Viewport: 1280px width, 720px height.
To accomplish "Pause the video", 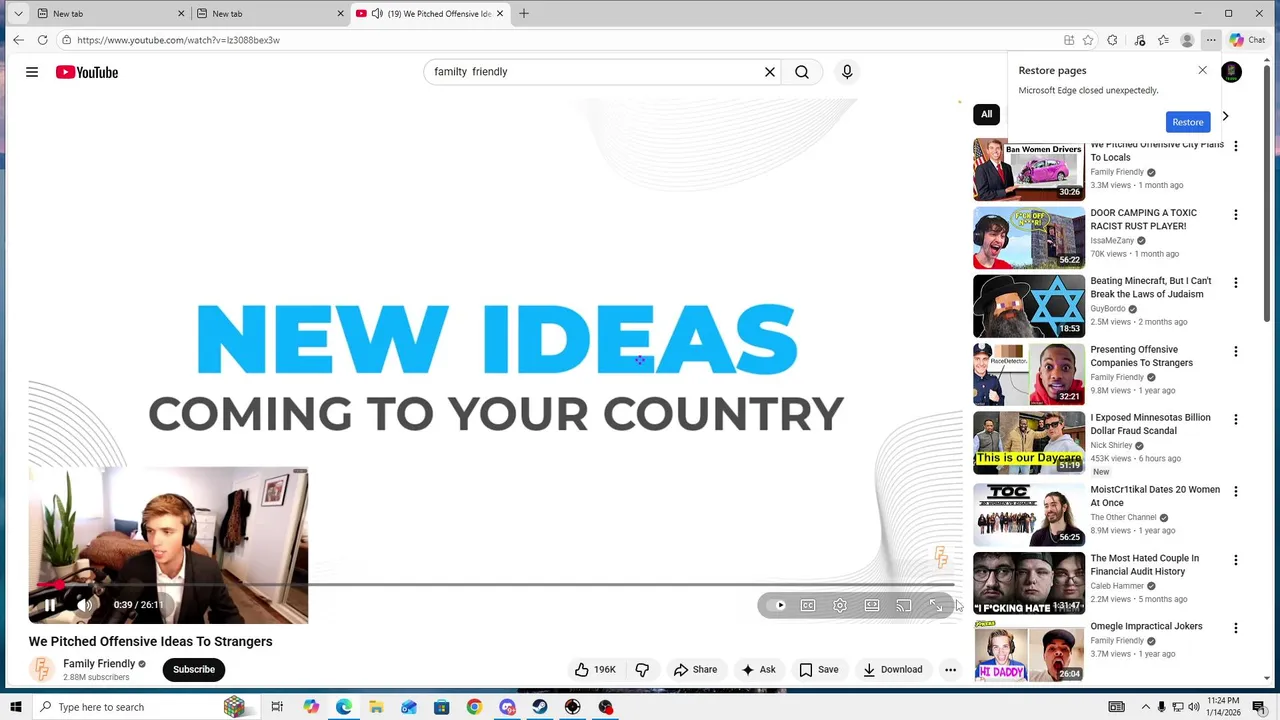I will 50,605.
